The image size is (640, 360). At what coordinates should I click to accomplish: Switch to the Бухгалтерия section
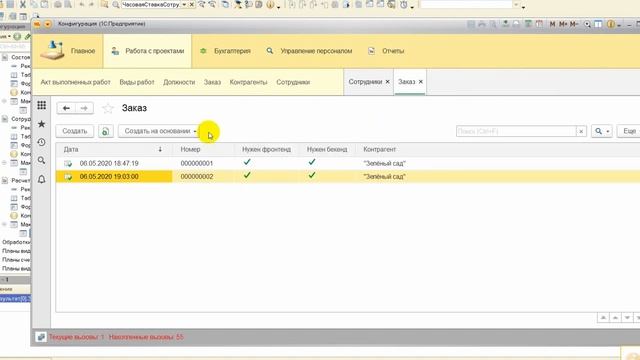[x=225, y=51]
